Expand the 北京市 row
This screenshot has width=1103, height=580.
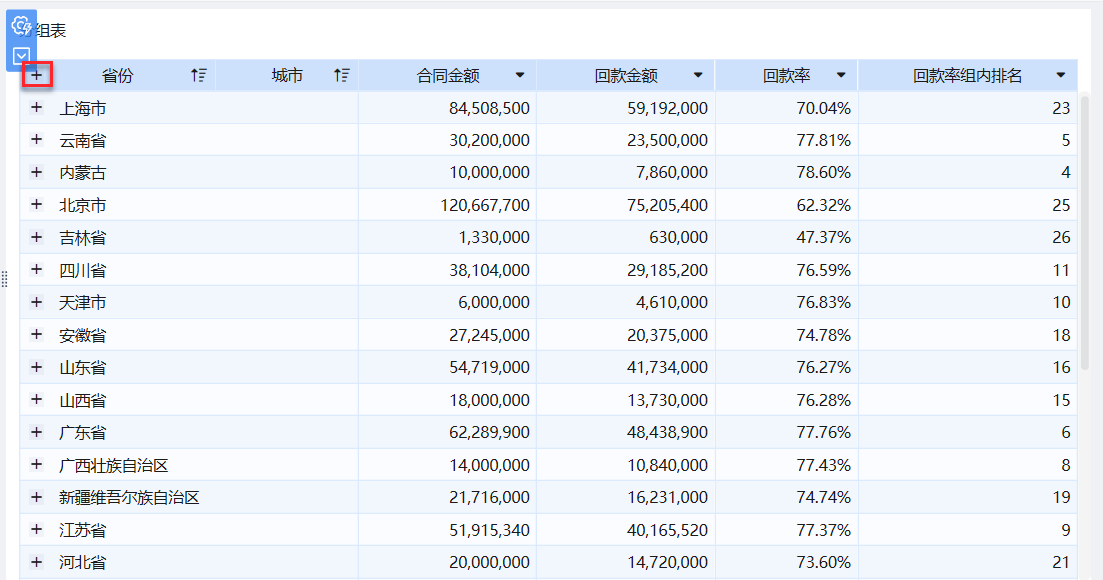(37, 205)
